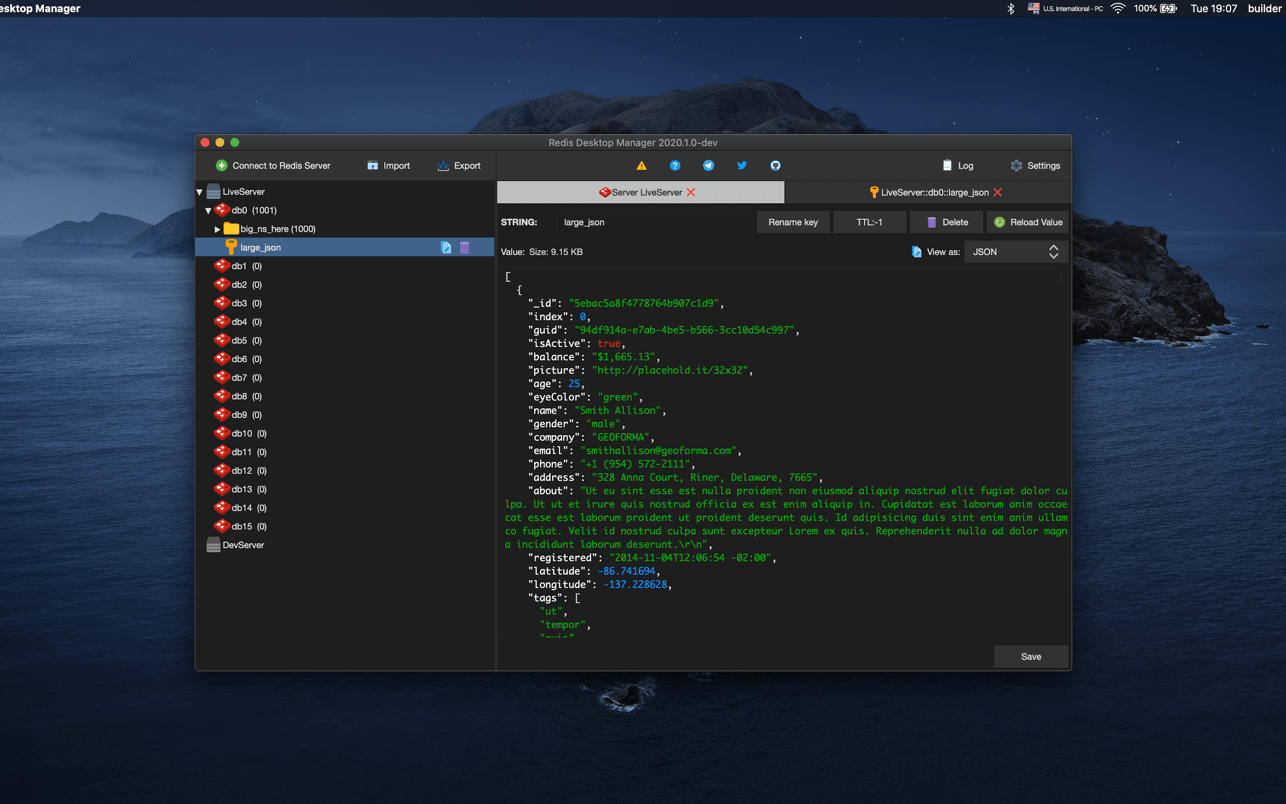Select db1 (0) in the tree
Viewport: 1286px width, 804px height.
246,266
